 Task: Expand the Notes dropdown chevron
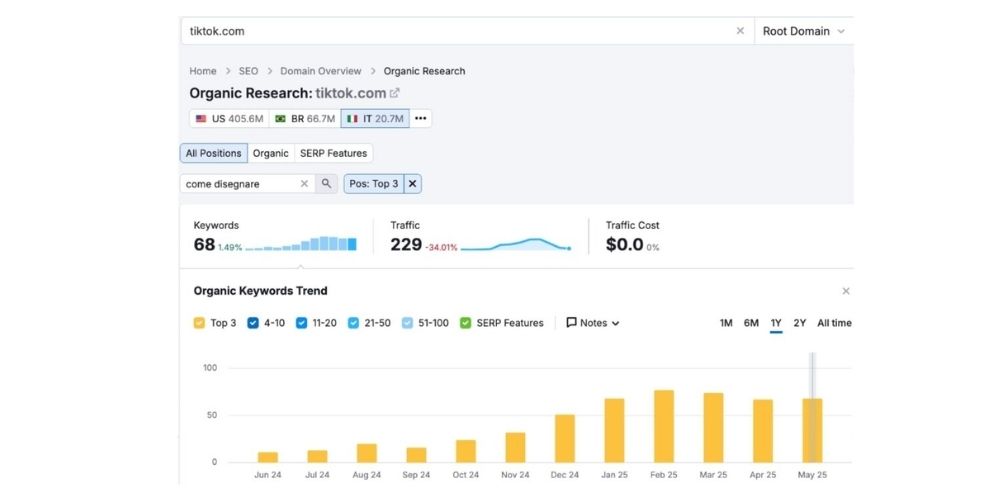coord(615,323)
